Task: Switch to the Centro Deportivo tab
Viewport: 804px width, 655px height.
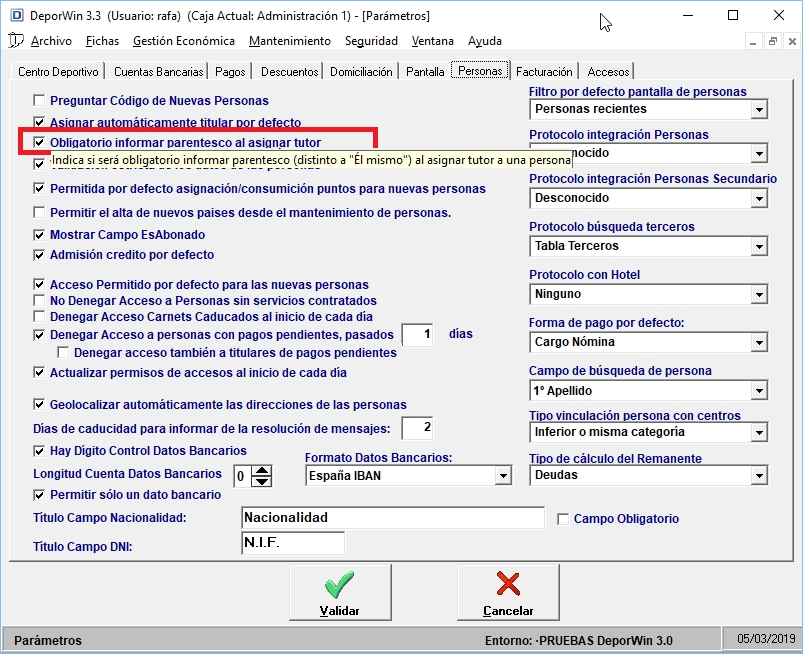Action: pyautogui.click(x=58, y=72)
